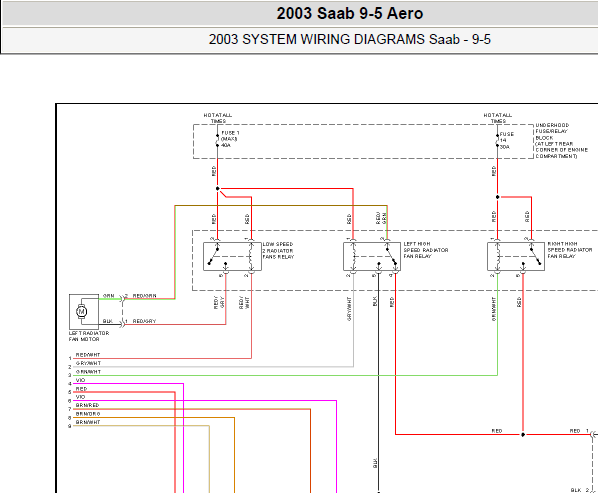Viewport: 598px width, 493px height.
Task: Click the Fuse 14 30A label
Action: 506,140
